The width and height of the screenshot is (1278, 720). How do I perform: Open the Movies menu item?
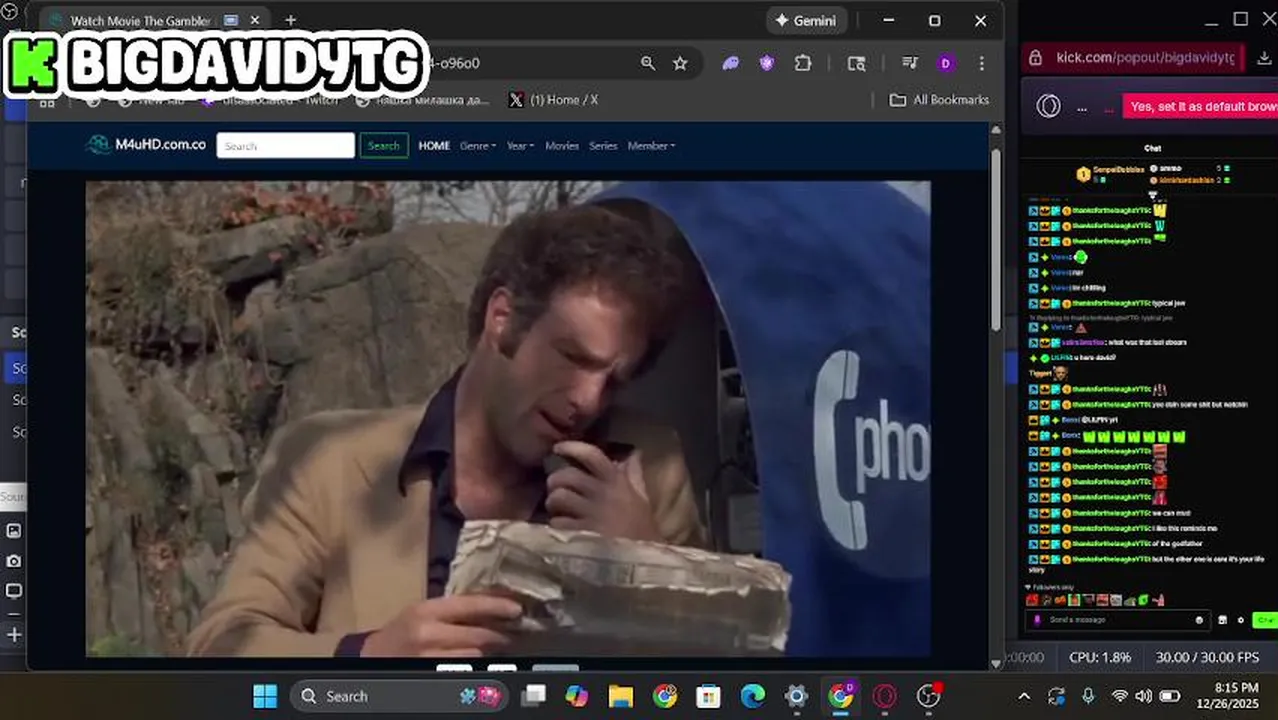coord(562,145)
